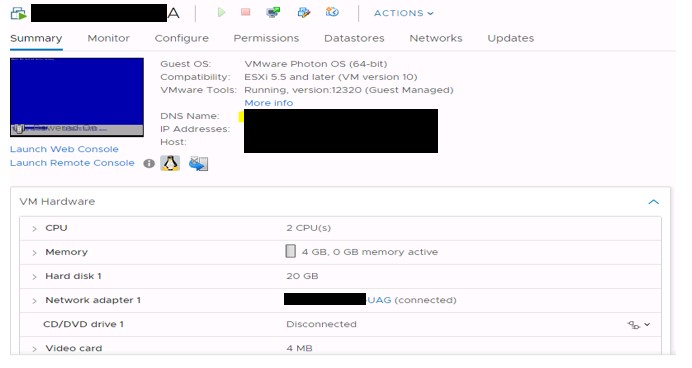
Task: Power off the VM with red stop icon
Action: [x=246, y=12]
